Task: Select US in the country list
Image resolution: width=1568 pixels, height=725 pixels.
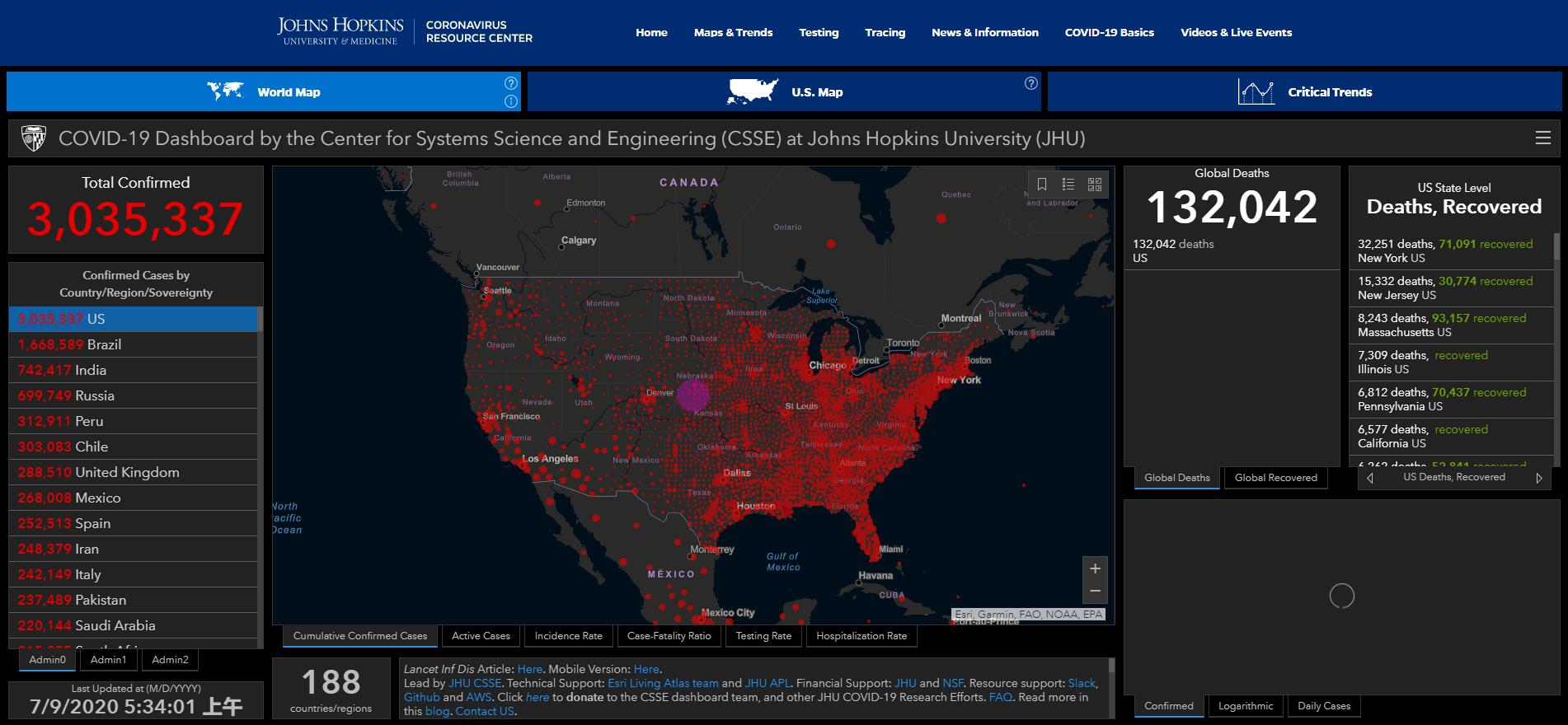Action: (133, 319)
